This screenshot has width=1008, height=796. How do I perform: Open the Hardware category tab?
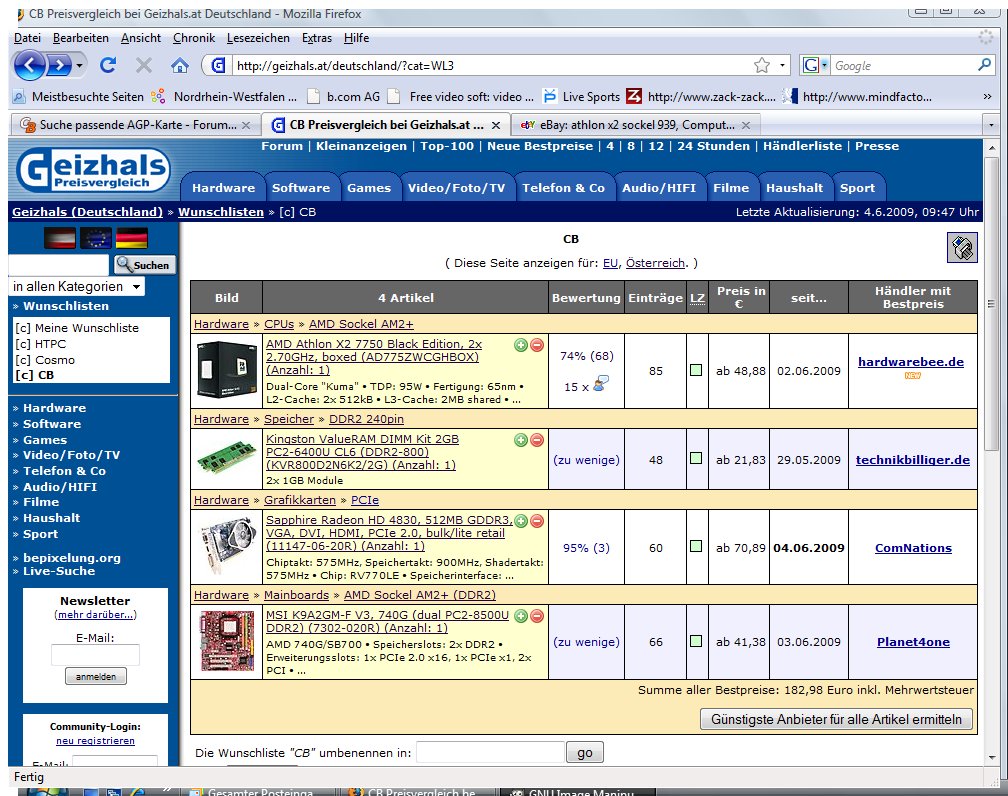223,188
